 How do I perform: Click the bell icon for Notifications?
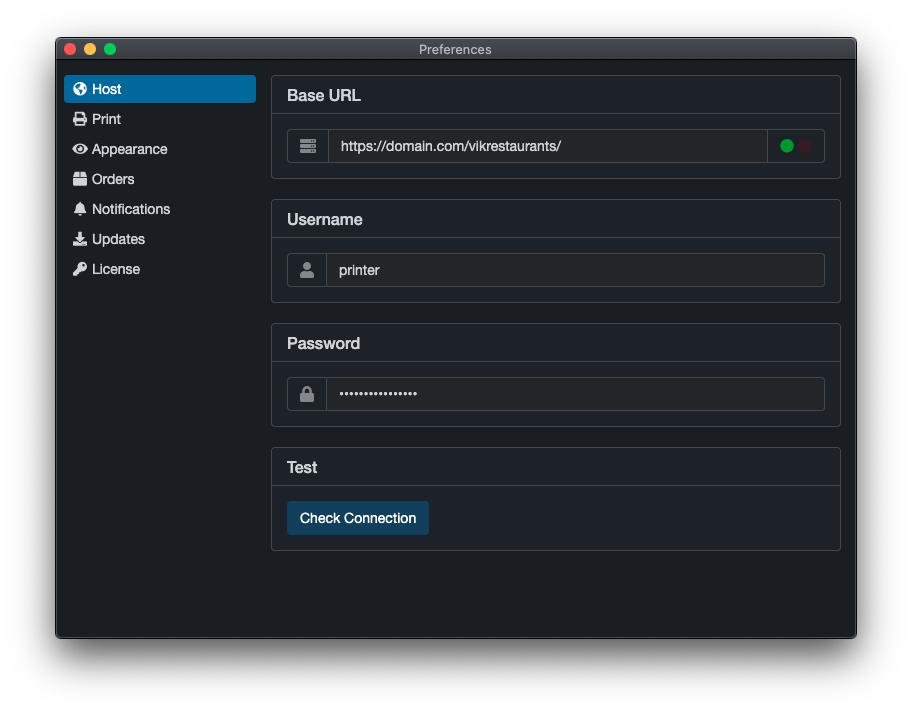[80, 209]
